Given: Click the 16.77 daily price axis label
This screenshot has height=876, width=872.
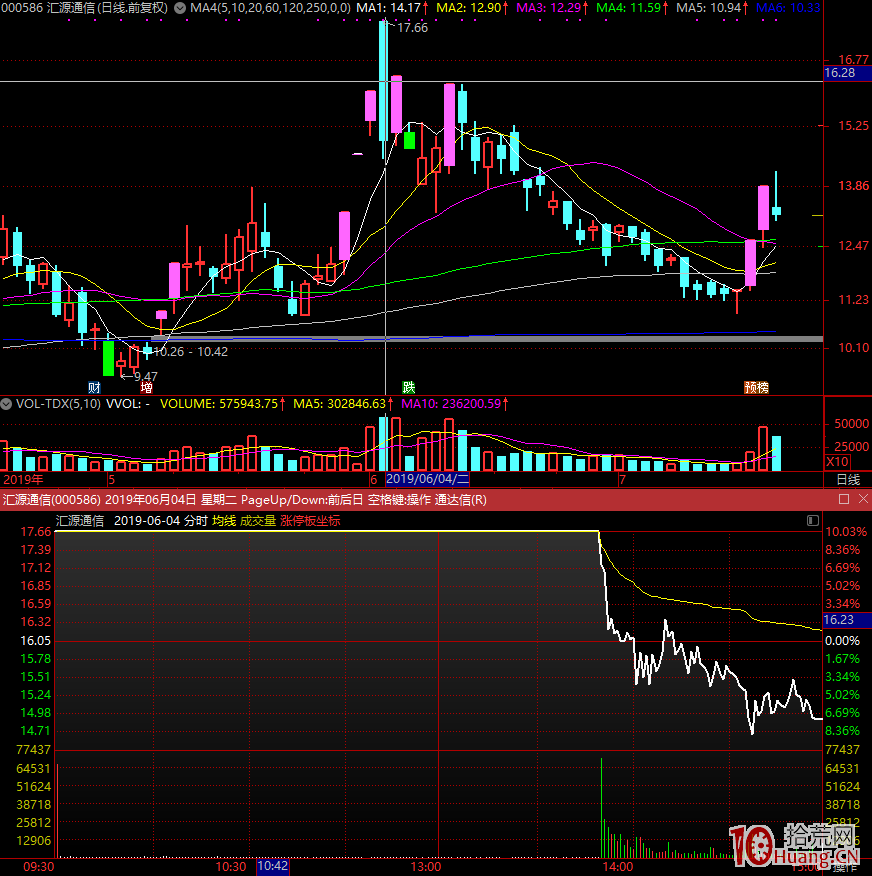Looking at the screenshot, I should click(x=854, y=59).
